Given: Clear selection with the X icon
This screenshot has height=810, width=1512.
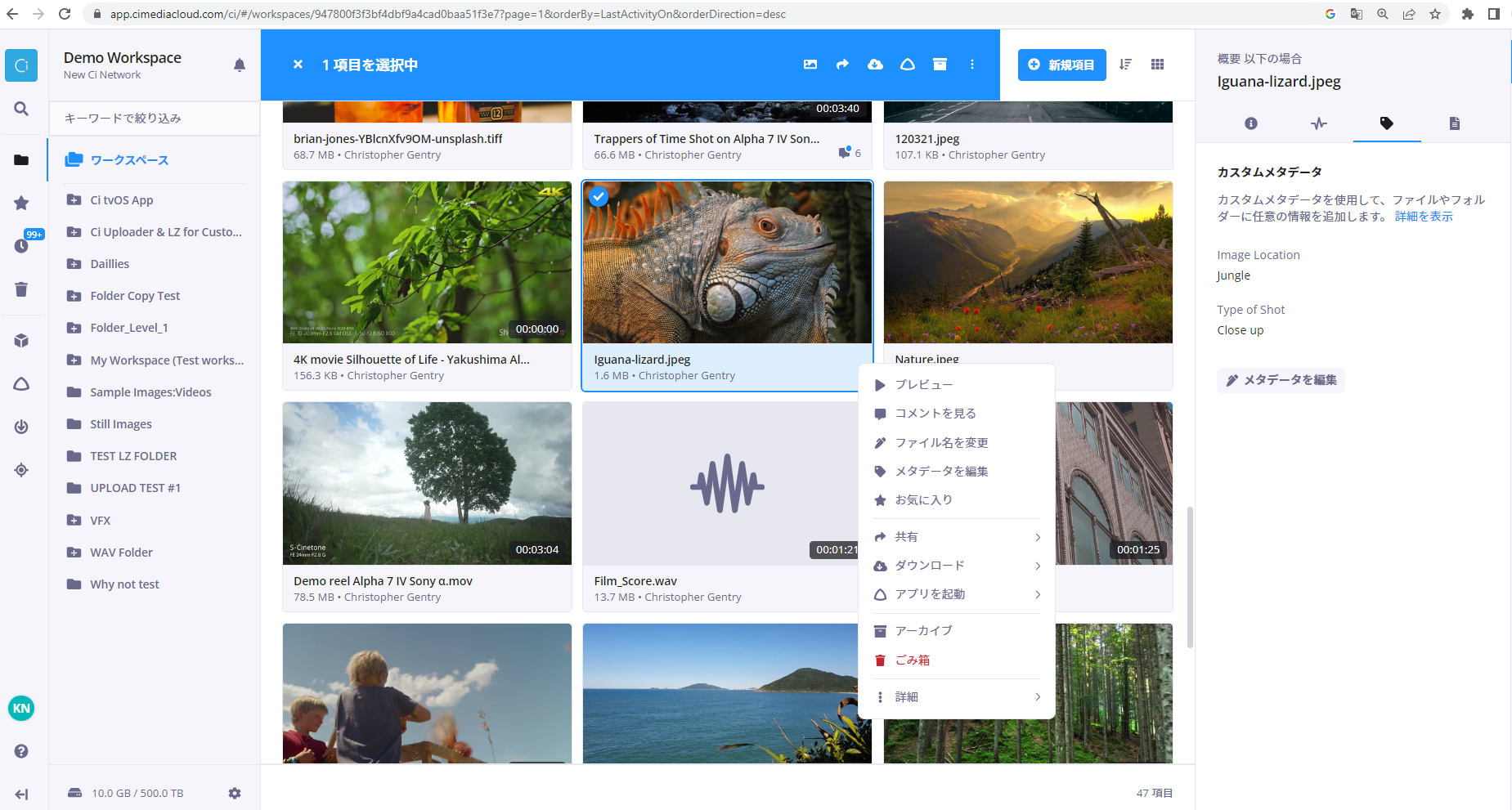Looking at the screenshot, I should pos(298,65).
